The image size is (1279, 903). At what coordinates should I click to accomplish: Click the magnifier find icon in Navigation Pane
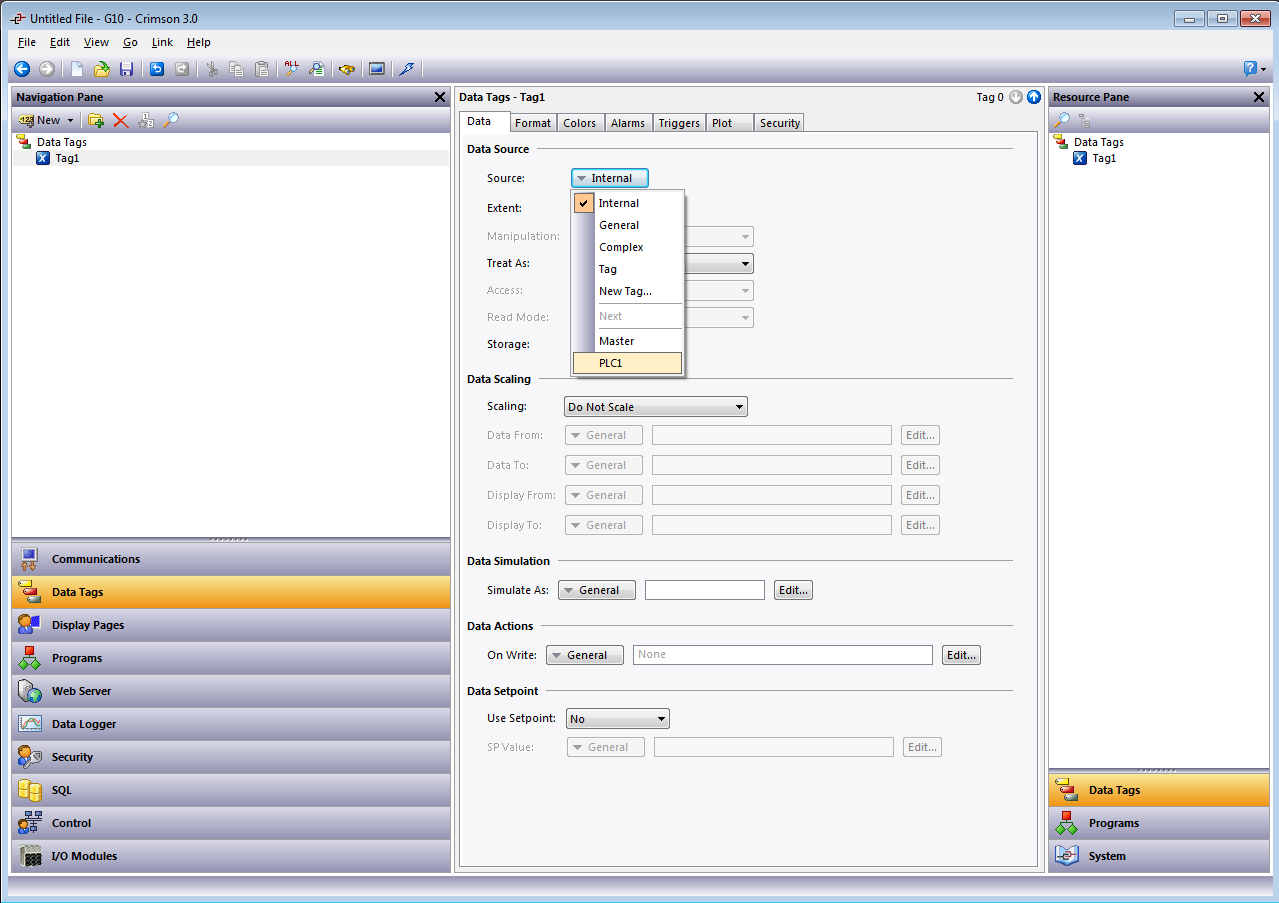[x=171, y=120]
